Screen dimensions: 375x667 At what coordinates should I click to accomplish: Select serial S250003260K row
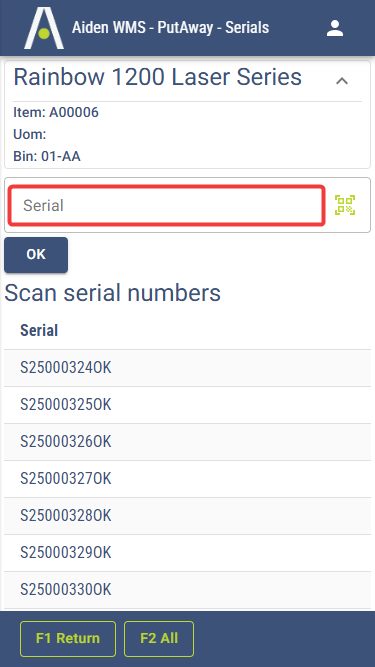(x=188, y=442)
